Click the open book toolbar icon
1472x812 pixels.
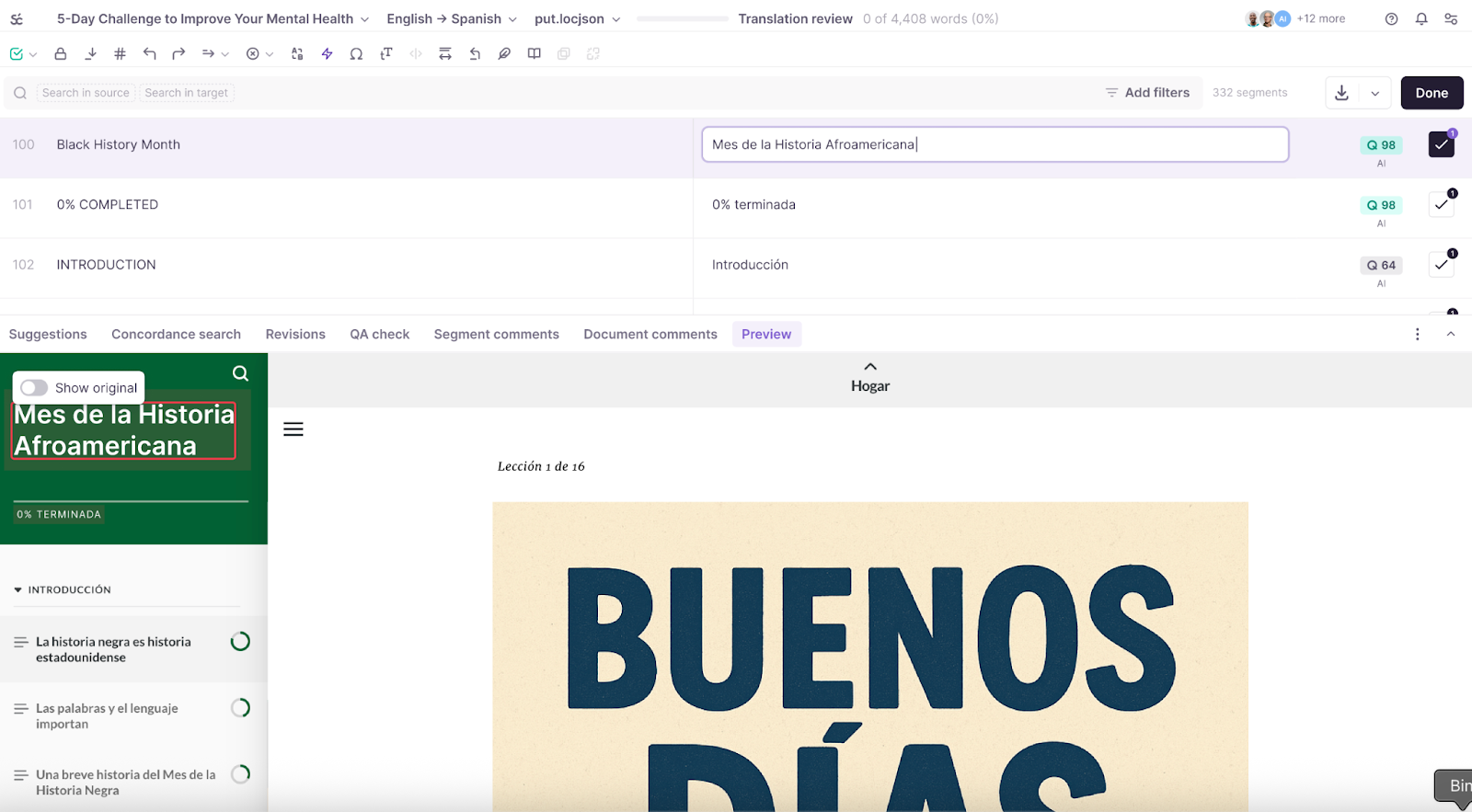(x=535, y=54)
